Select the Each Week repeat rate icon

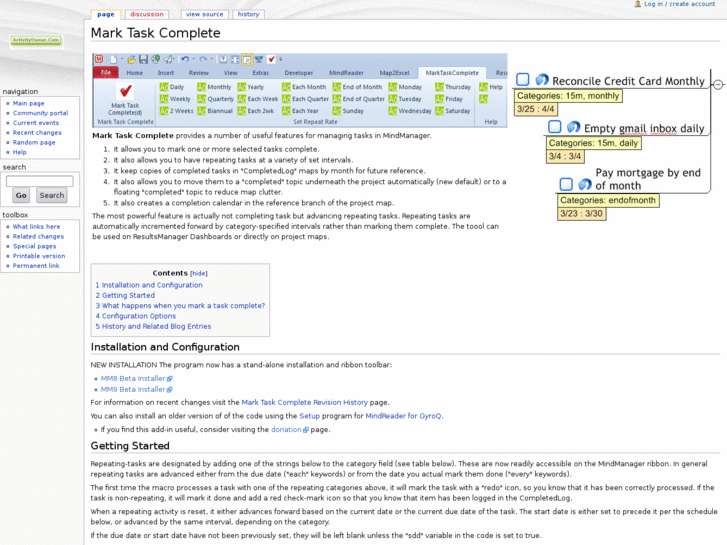pyautogui.click(x=242, y=99)
